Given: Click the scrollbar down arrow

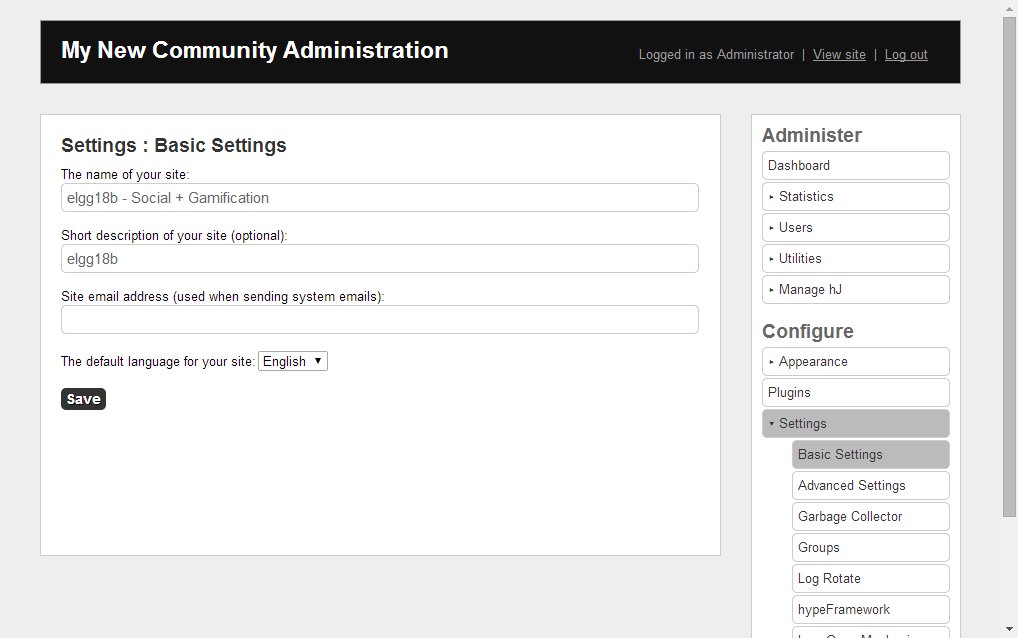Looking at the screenshot, I should pos(1009,629).
